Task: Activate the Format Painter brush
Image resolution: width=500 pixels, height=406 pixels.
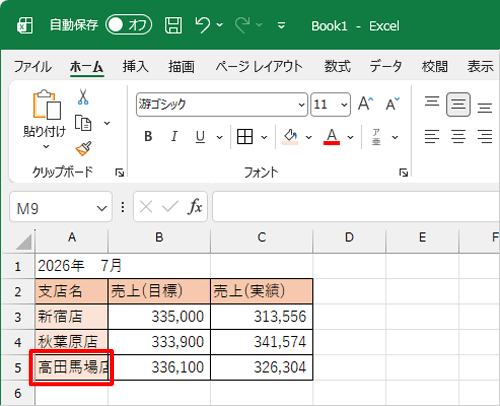Action: [x=83, y=149]
